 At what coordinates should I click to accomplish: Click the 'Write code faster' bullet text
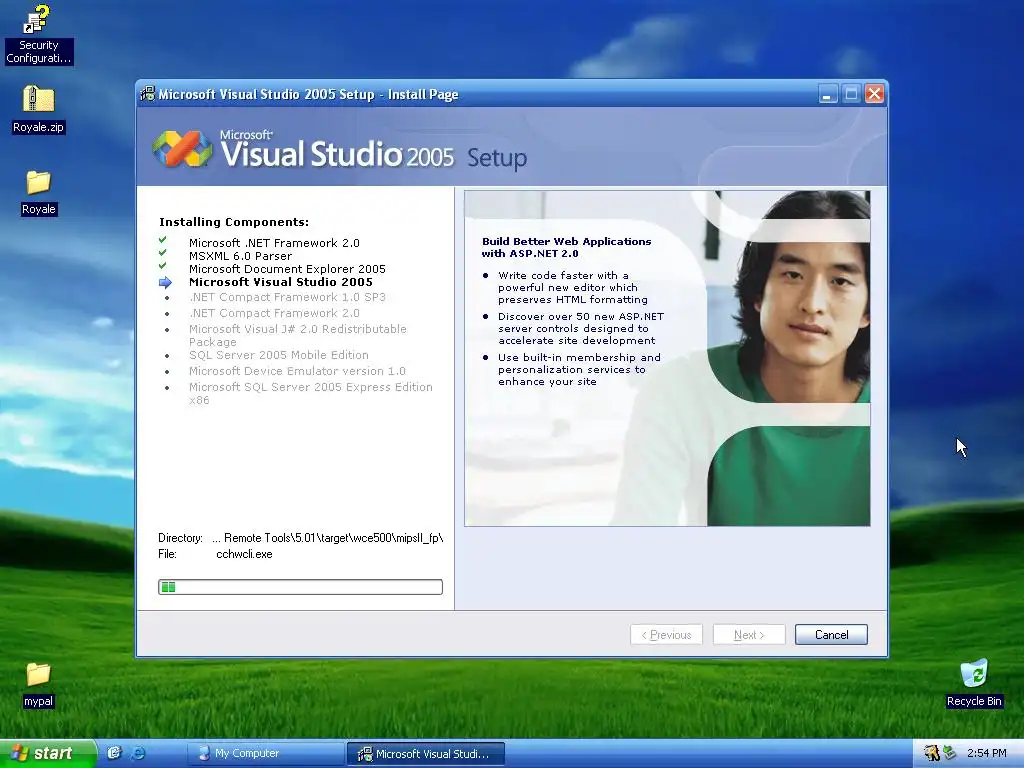click(x=573, y=287)
